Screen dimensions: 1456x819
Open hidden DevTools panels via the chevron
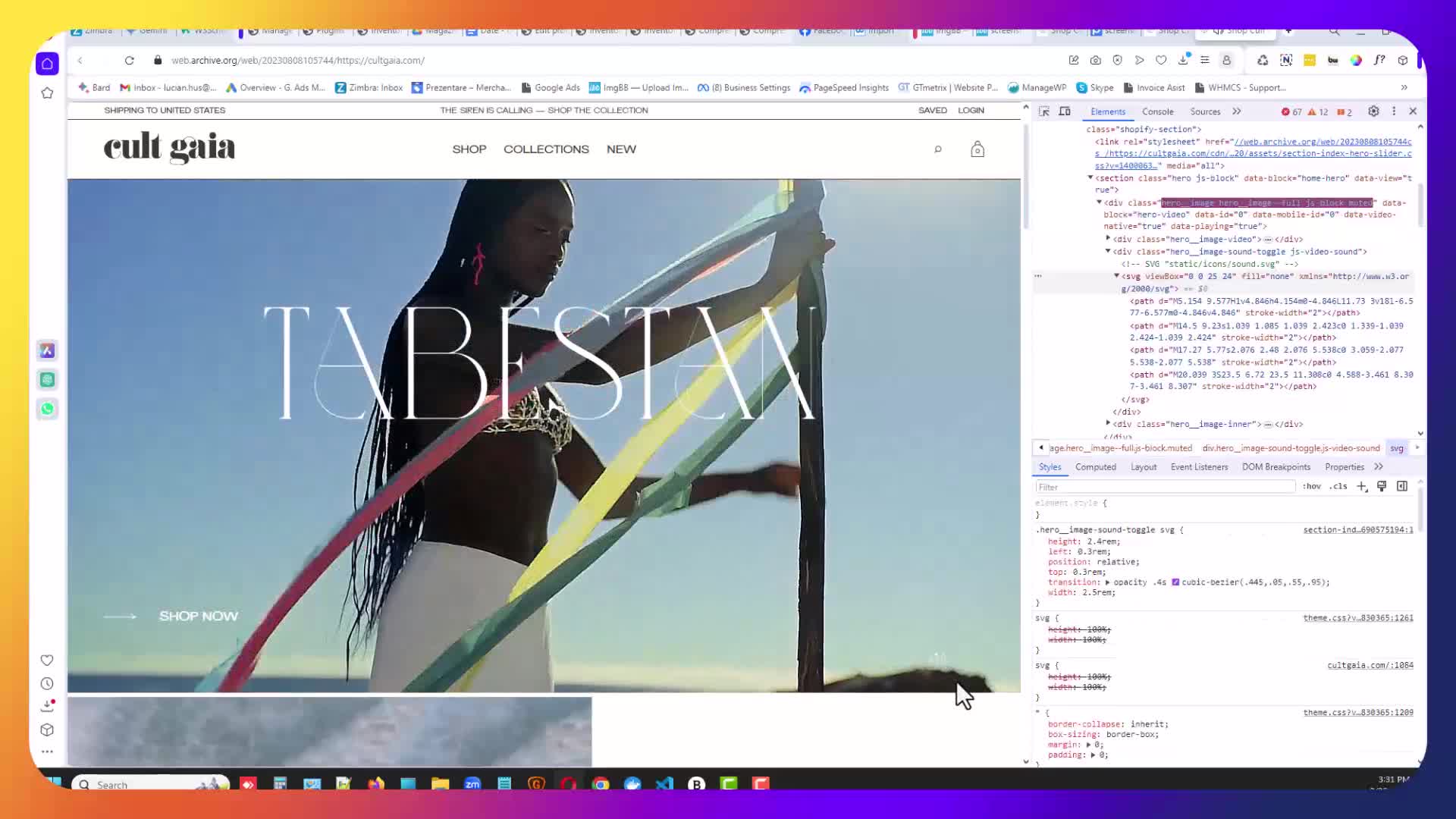[1237, 111]
